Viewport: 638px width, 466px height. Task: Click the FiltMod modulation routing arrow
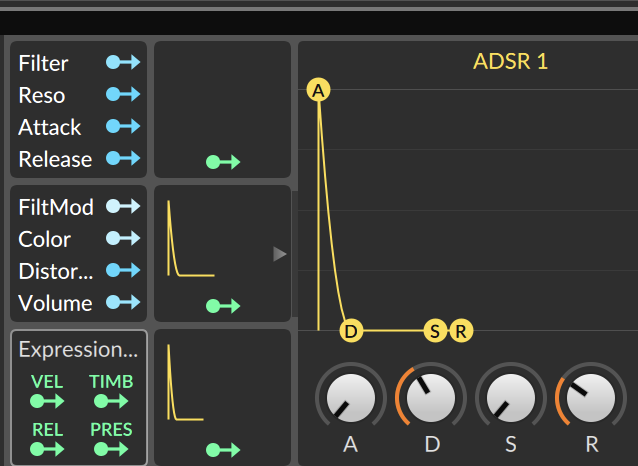pos(123,207)
